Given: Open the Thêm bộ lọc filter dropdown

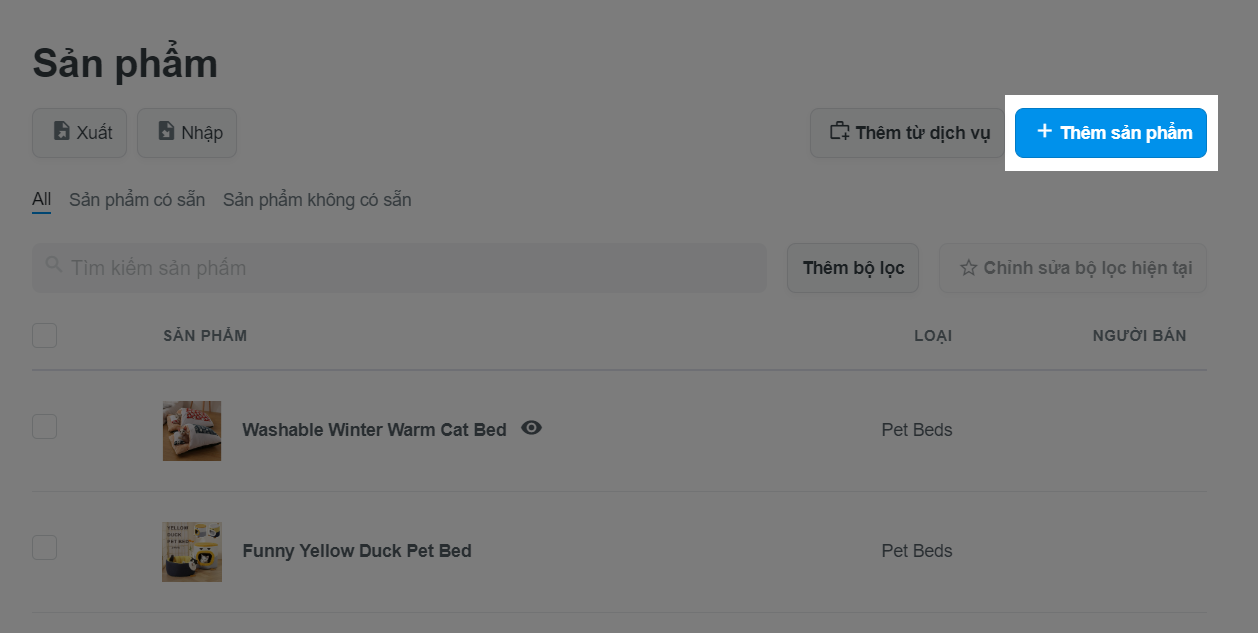Looking at the screenshot, I should point(853,268).
